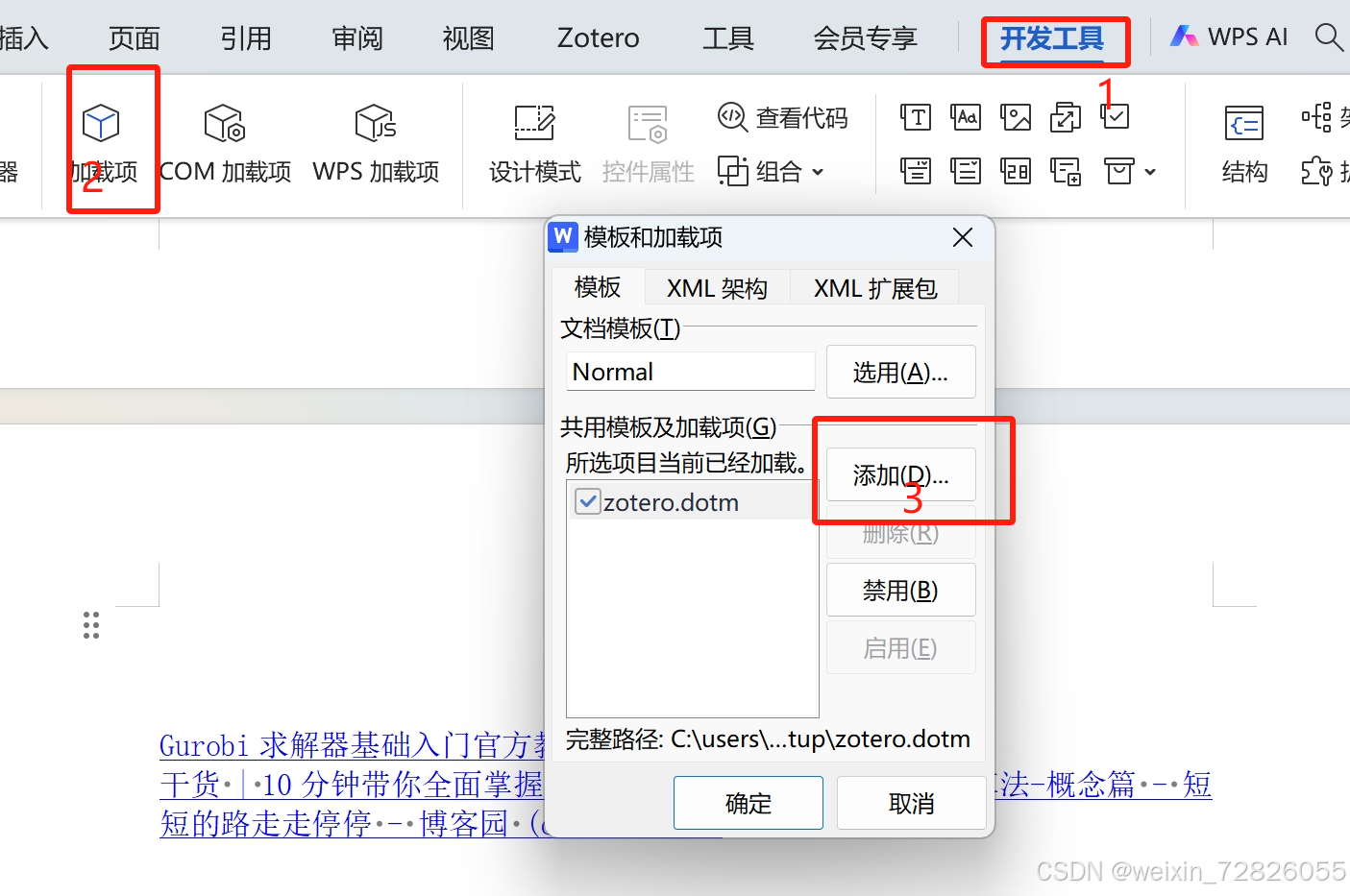Click the puzzle-wrench extension pack icon

point(1317,171)
